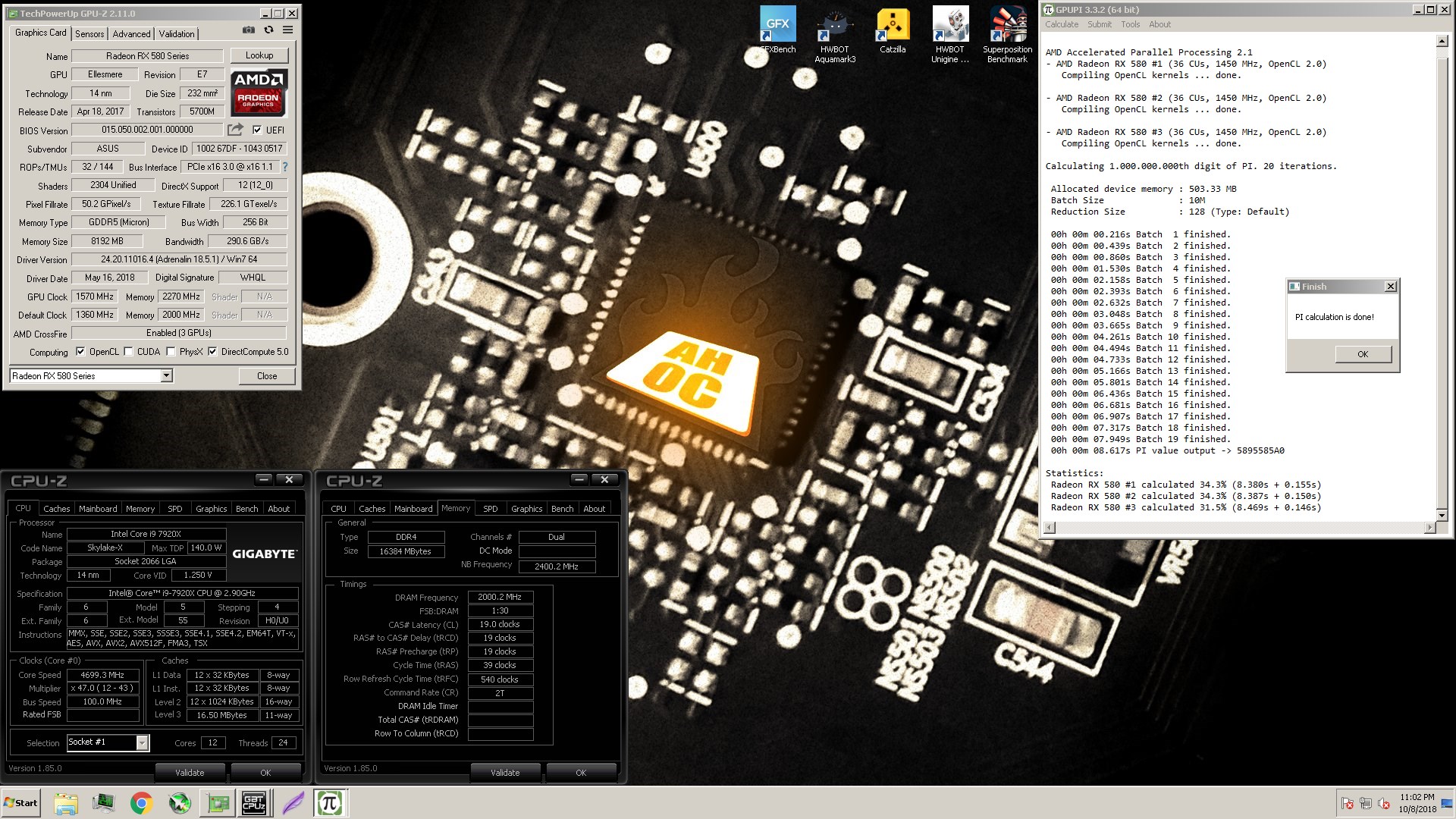Click the green chip icon in the taskbar
This screenshot has width=1456, height=819.
[x=218, y=803]
